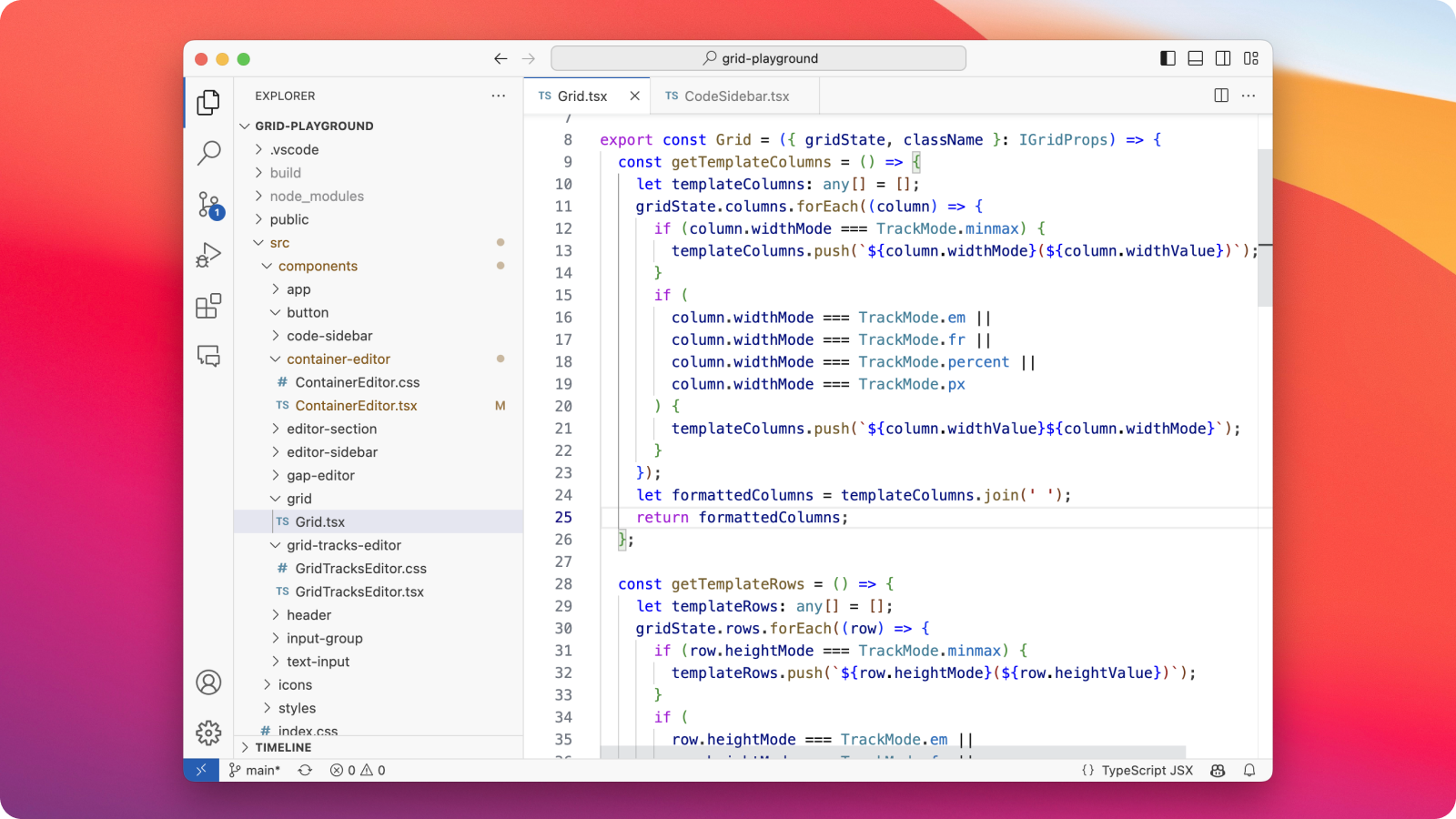1456x819 pixels.
Task: Toggle the primary sidebar visibility
Action: [1167, 57]
